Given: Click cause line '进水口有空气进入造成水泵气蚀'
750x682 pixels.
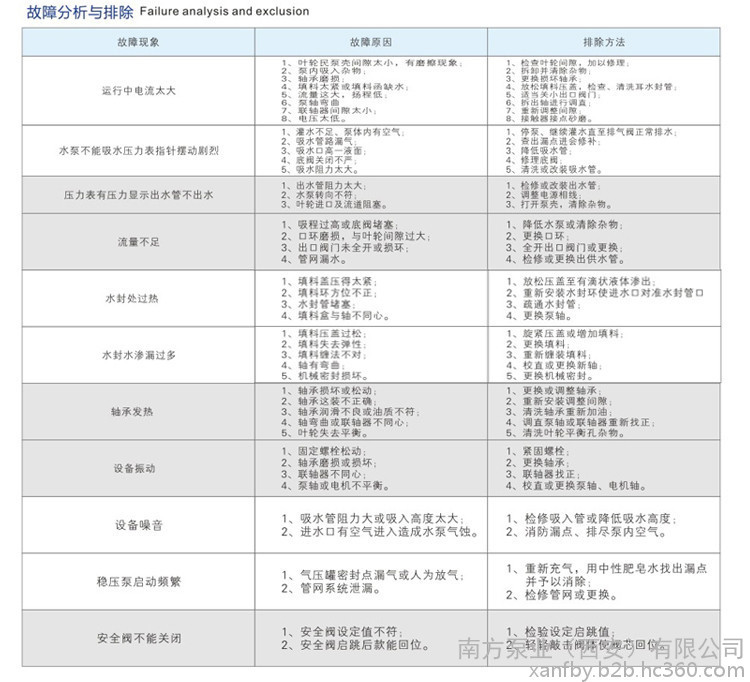Looking at the screenshot, I should click(x=380, y=531).
